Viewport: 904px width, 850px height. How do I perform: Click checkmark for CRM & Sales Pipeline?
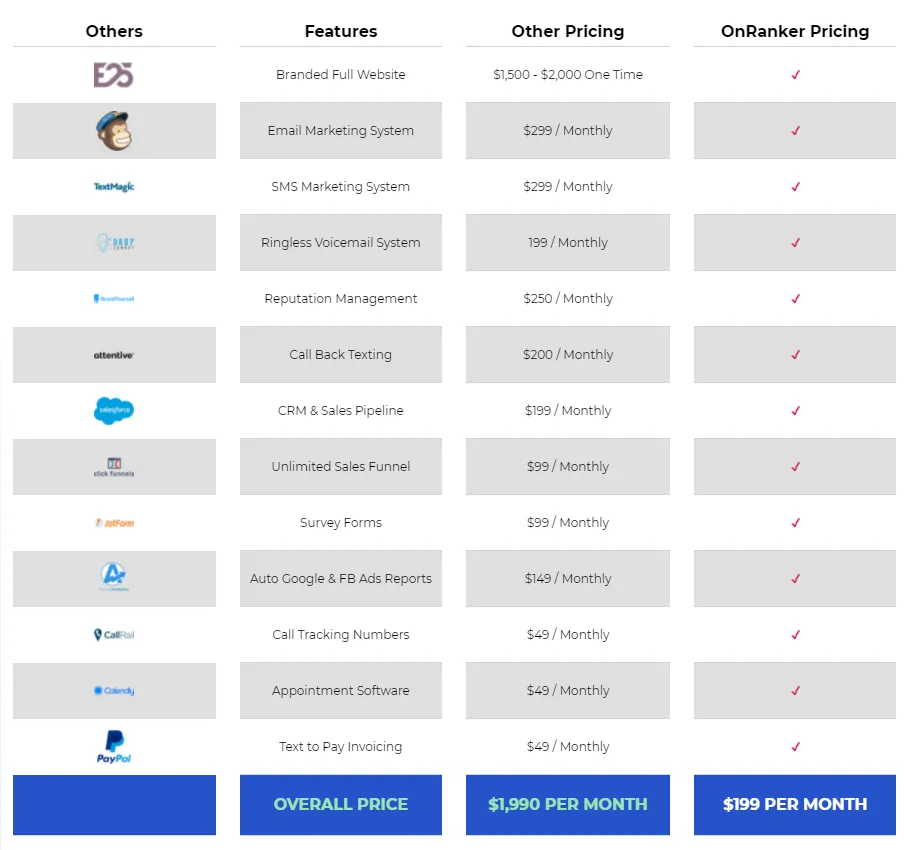coord(795,410)
